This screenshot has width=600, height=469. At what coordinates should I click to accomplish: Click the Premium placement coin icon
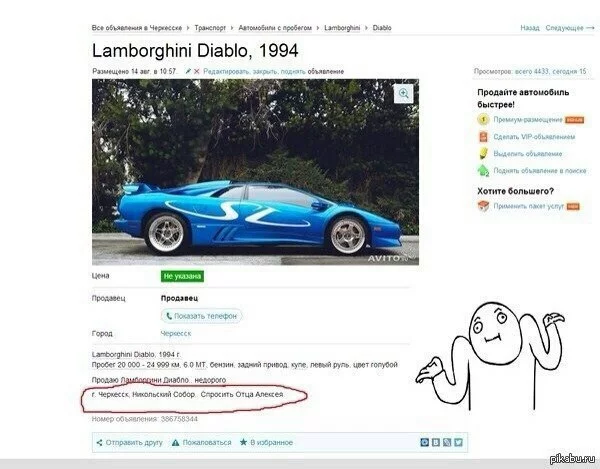(483, 120)
